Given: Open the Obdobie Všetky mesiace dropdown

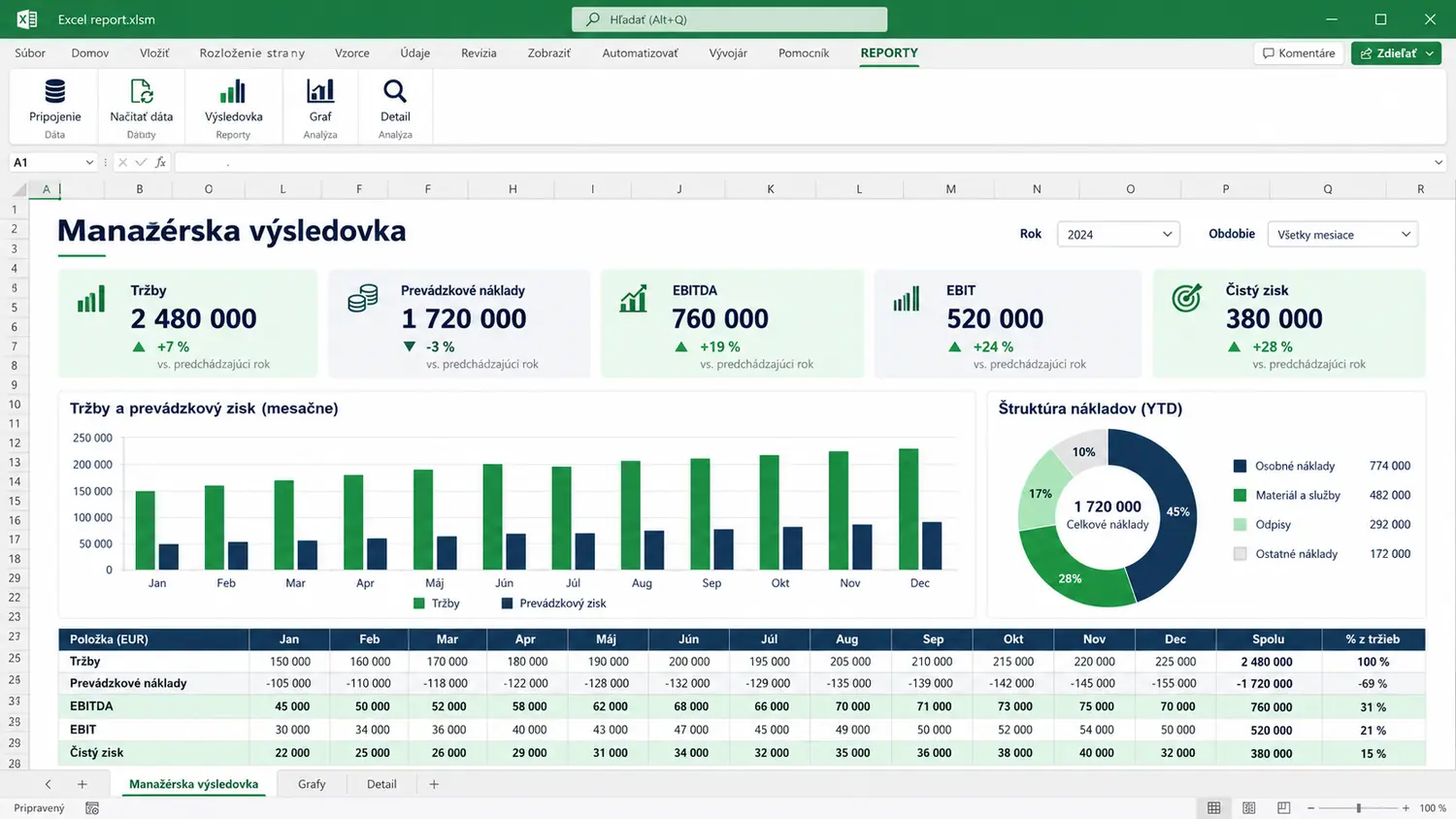Looking at the screenshot, I should [1342, 234].
